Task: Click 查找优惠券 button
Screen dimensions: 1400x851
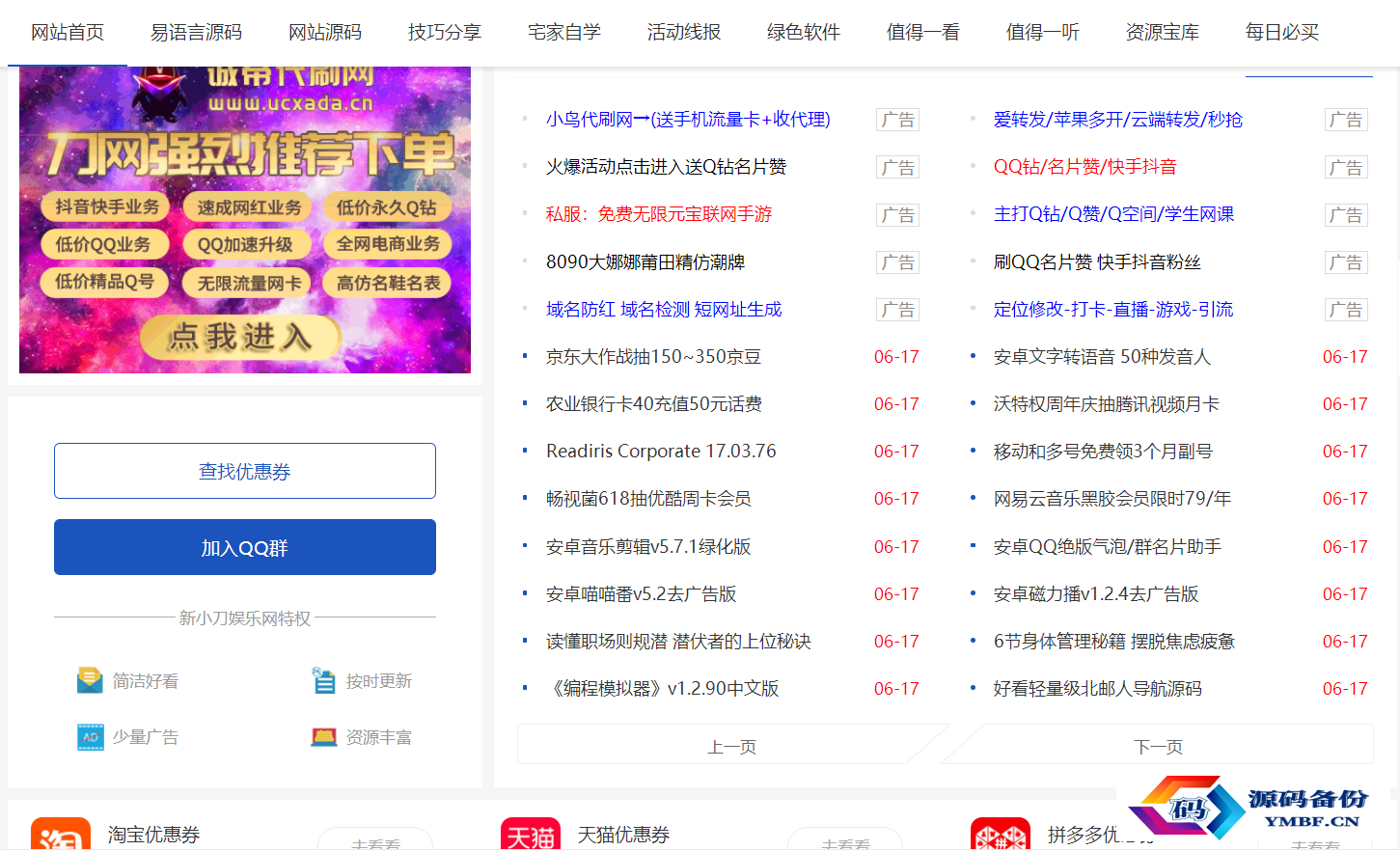Action: tap(245, 471)
